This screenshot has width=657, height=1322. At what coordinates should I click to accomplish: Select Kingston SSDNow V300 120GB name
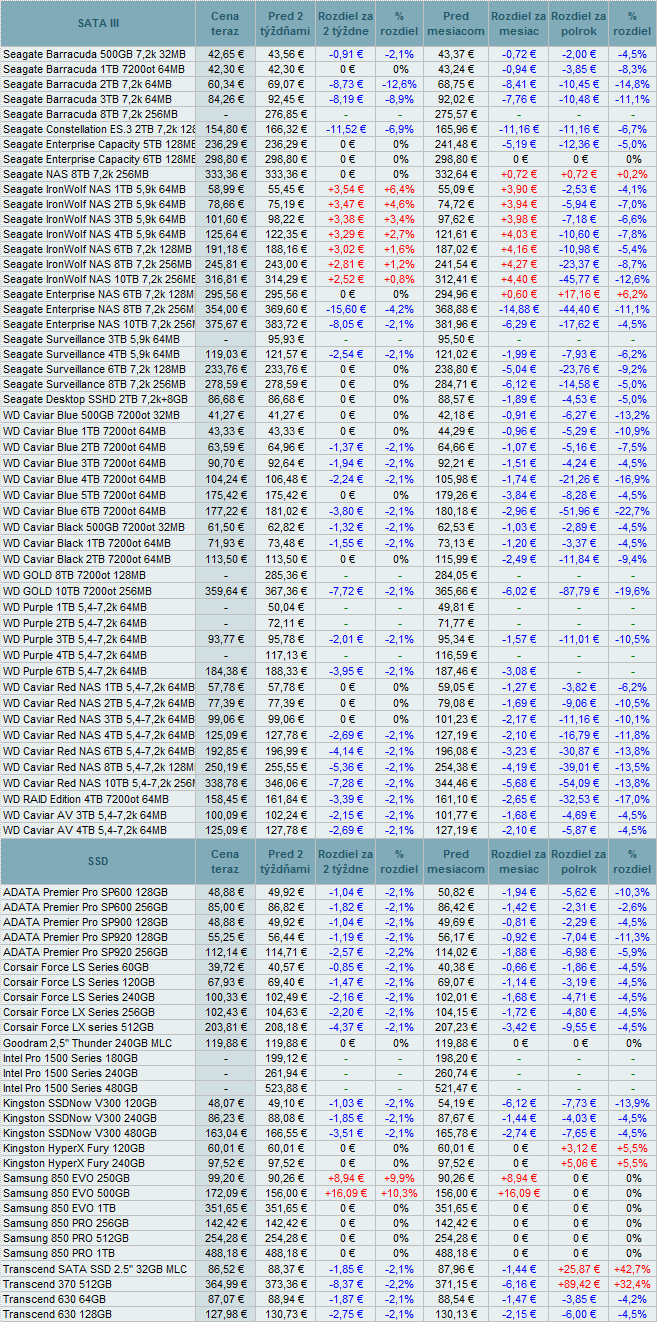[80, 1103]
